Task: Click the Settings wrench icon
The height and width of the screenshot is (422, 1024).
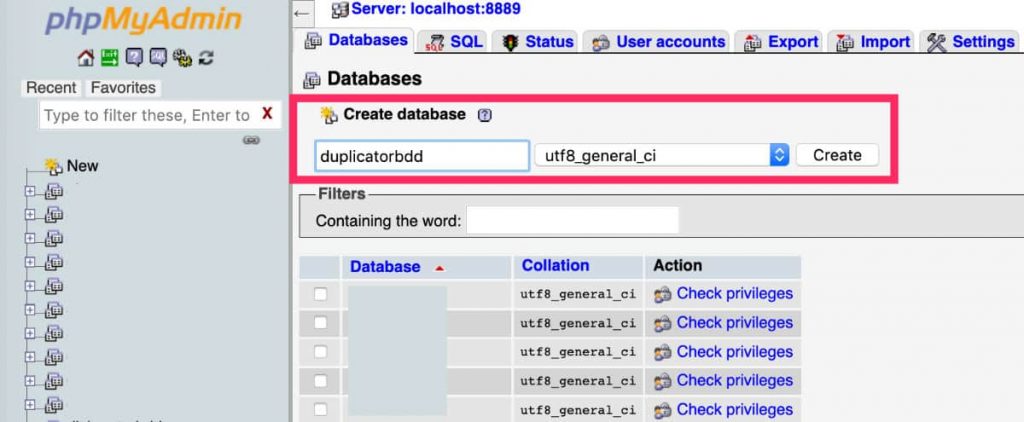Action: point(936,42)
